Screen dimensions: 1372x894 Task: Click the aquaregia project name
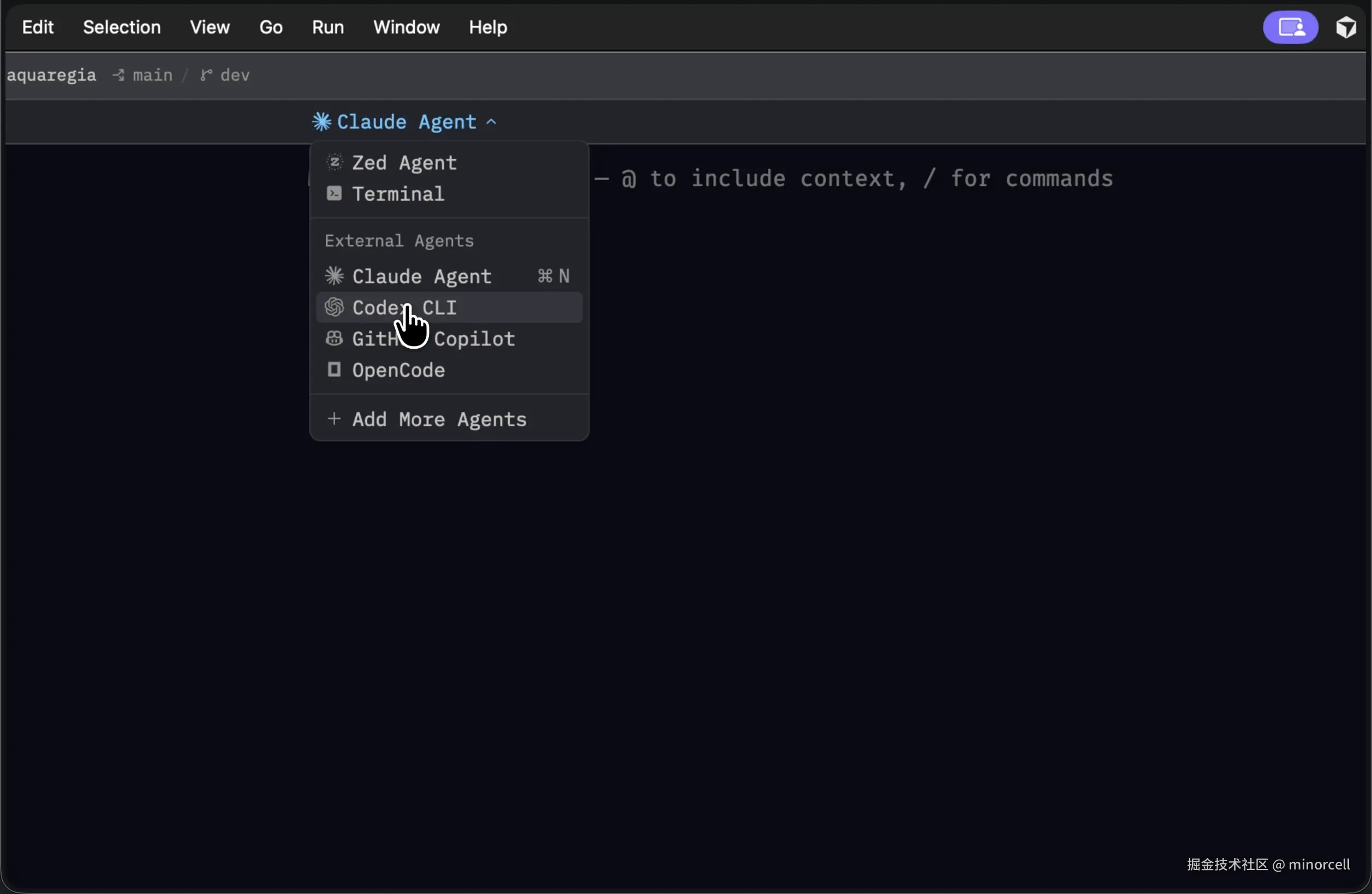[x=51, y=75]
